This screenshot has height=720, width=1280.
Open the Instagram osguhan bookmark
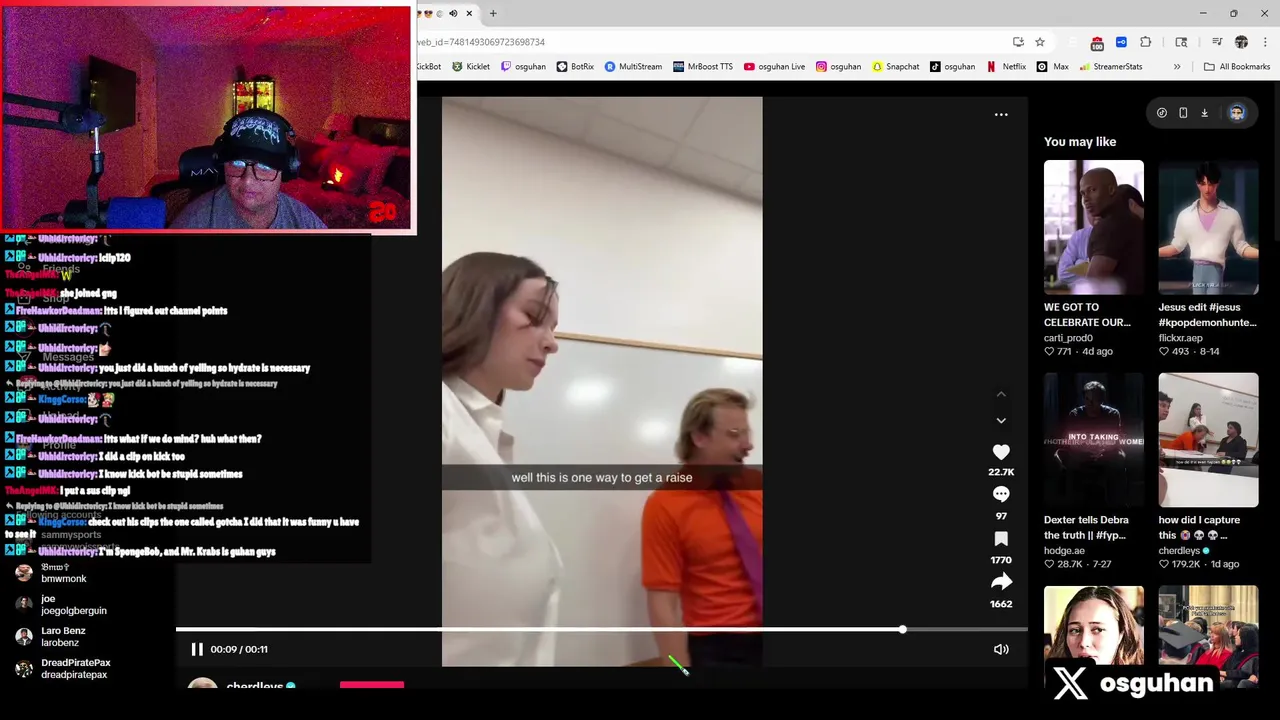point(838,67)
